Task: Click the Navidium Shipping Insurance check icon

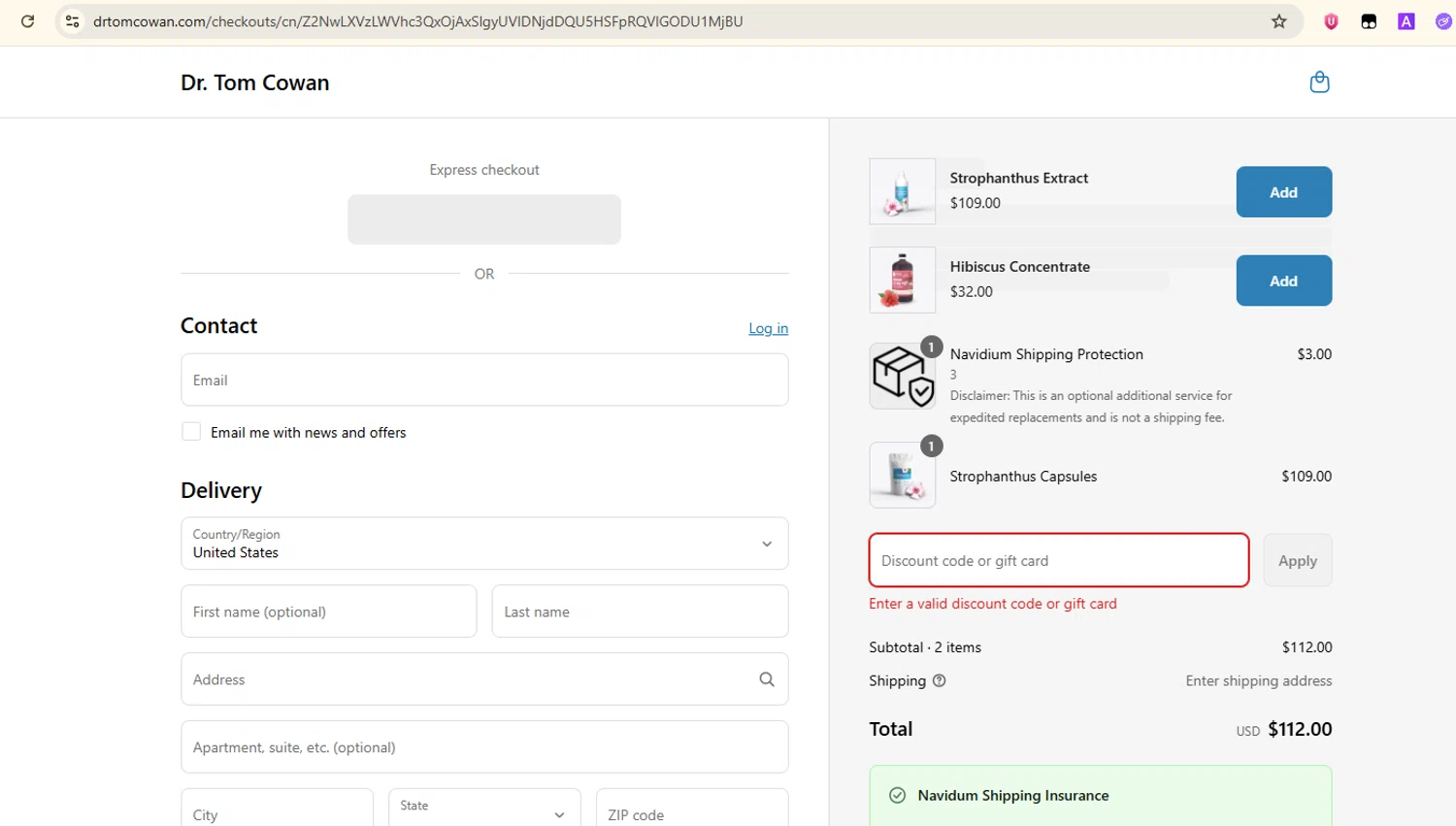Action: 898,796
